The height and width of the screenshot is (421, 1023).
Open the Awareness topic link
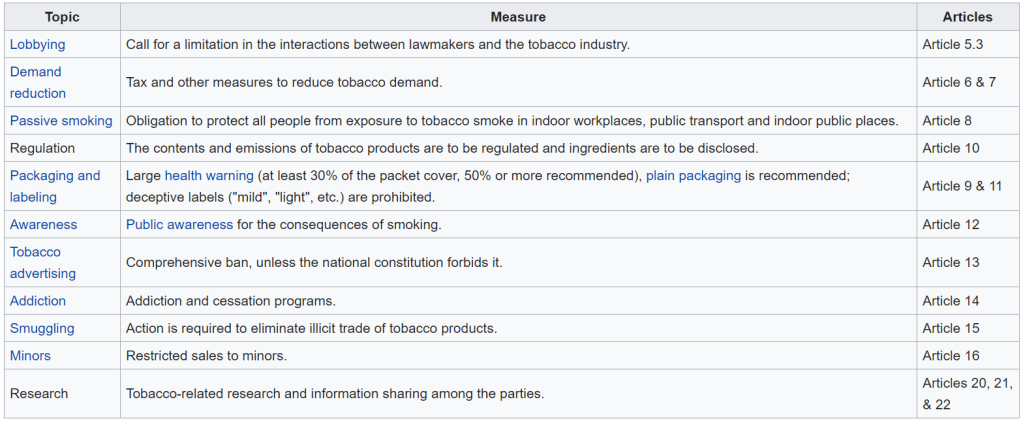tap(43, 225)
